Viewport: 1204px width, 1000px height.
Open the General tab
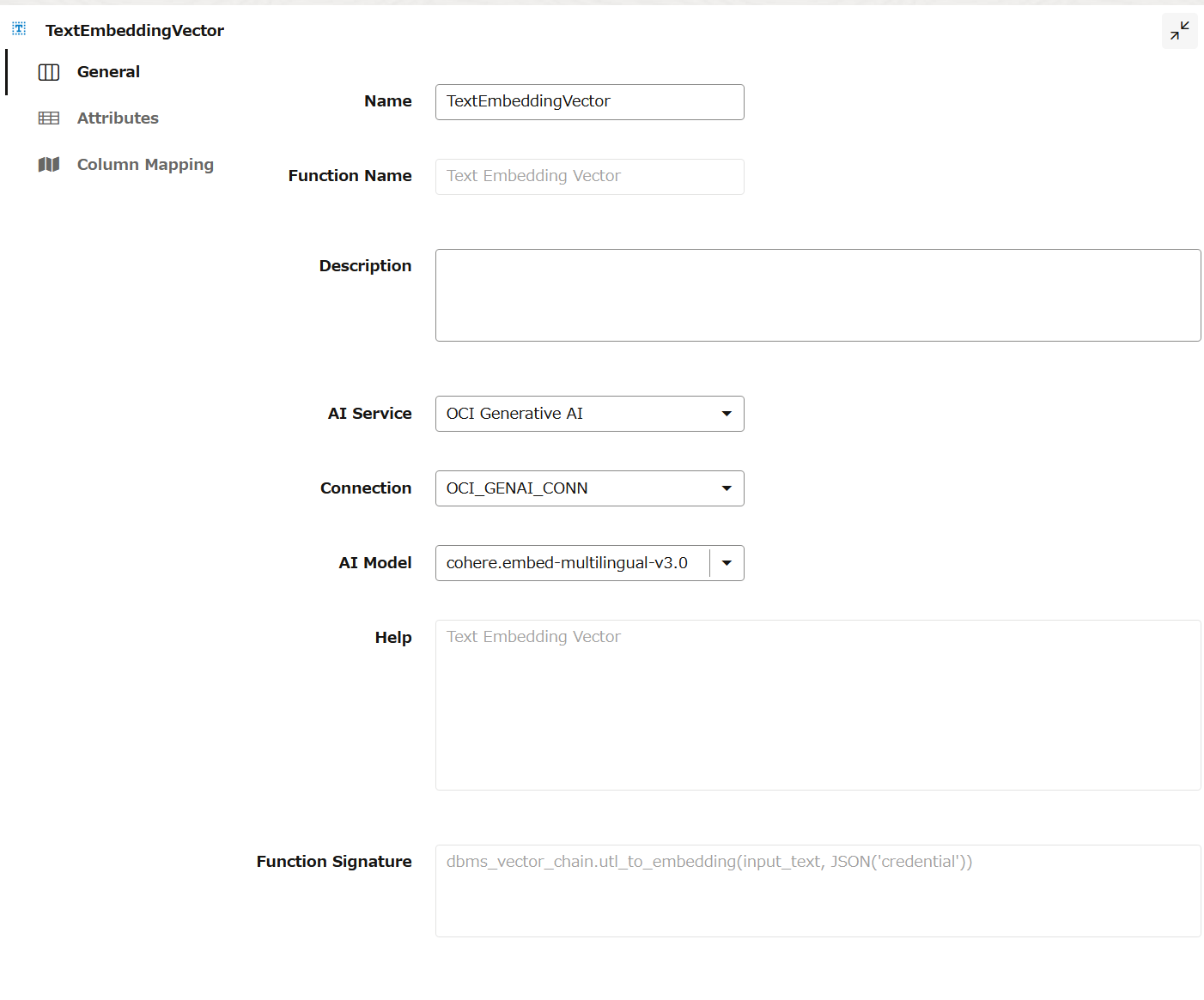[x=108, y=72]
